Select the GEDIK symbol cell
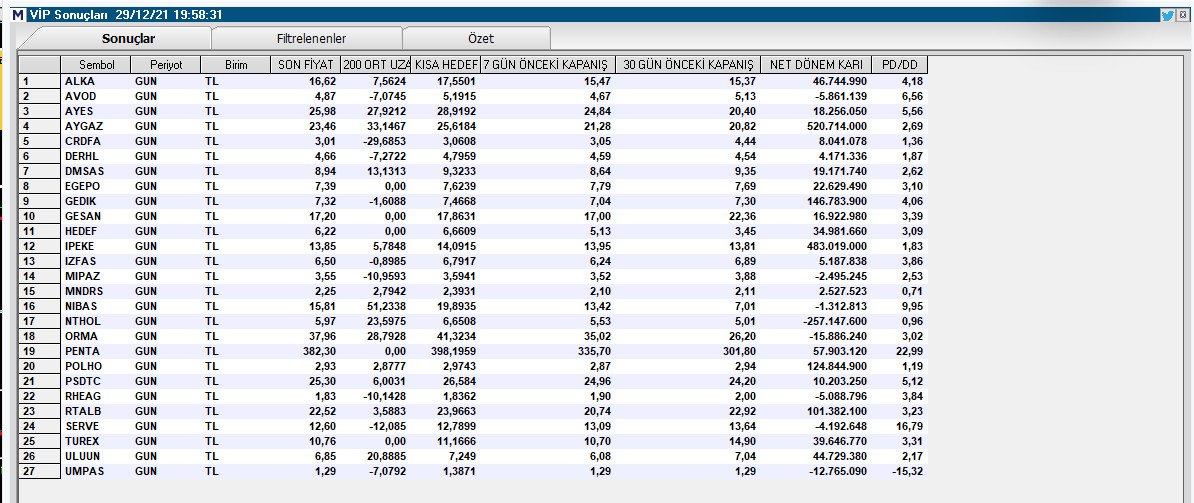 click(x=95, y=202)
